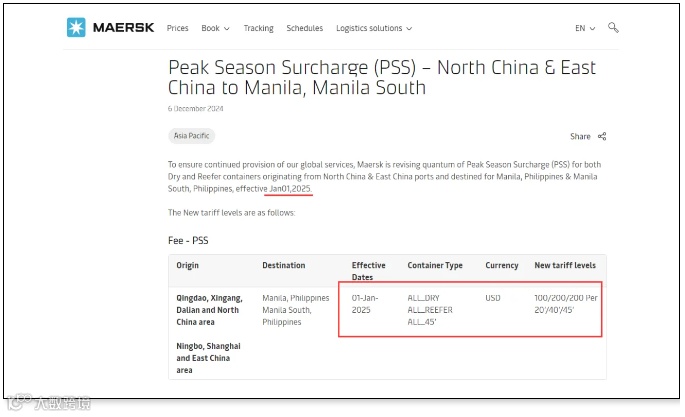The image size is (685, 417).
Task: Click the USD currency cell
Action: 493,298
